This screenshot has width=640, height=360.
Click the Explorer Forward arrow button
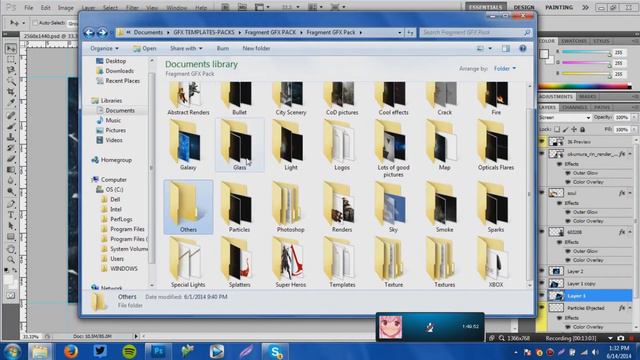tap(102, 32)
